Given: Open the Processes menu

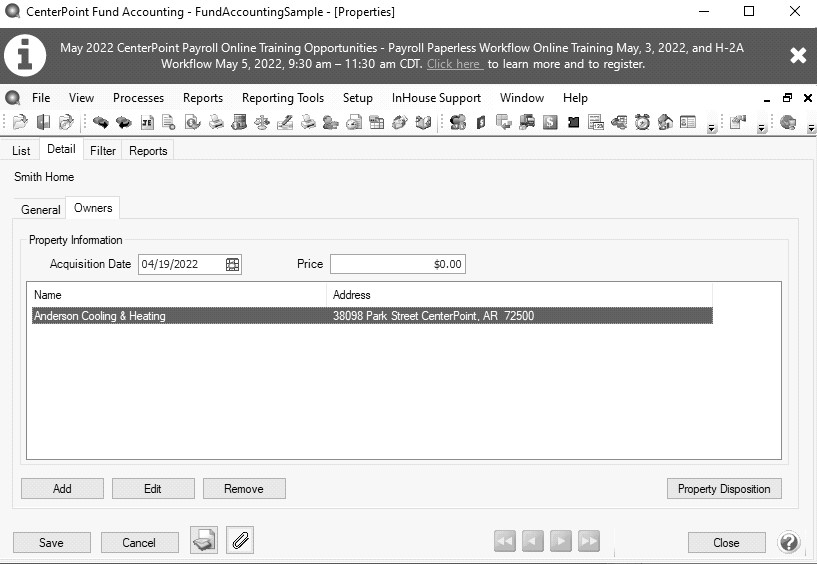Looking at the screenshot, I should [x=138, y=98].
